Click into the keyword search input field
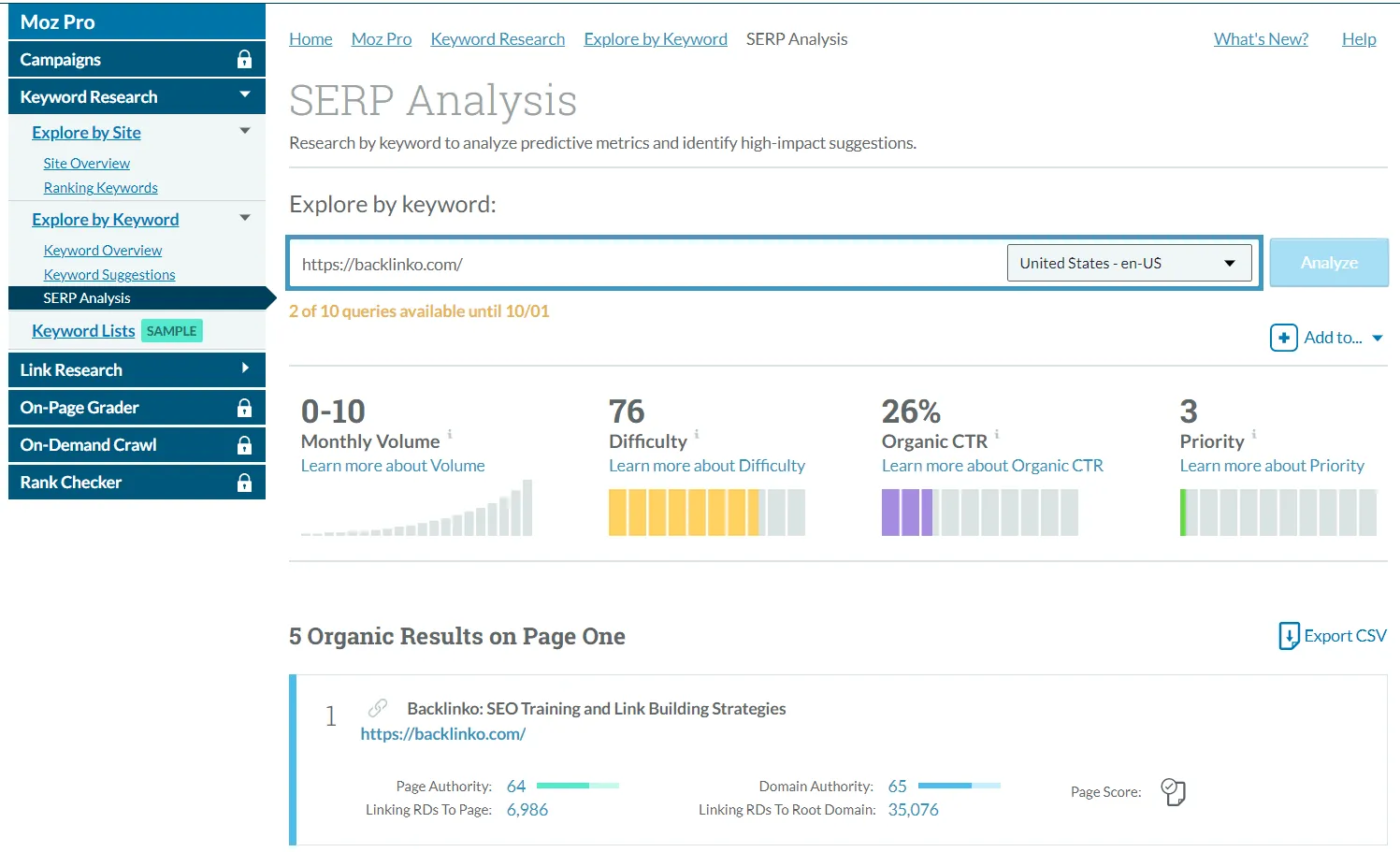Viewport: 1400px width, 852px height. click(x=645, y=265)
